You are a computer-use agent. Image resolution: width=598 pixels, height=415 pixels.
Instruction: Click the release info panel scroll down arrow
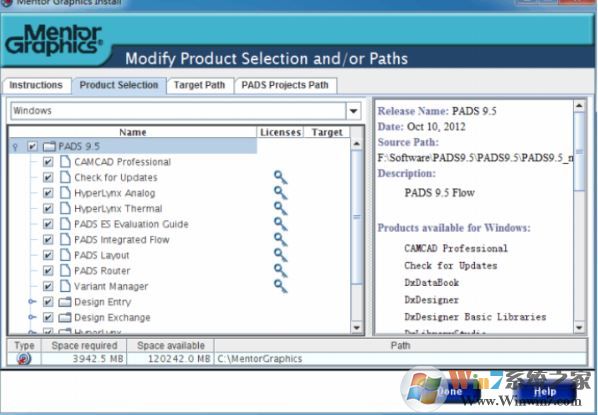579,327
